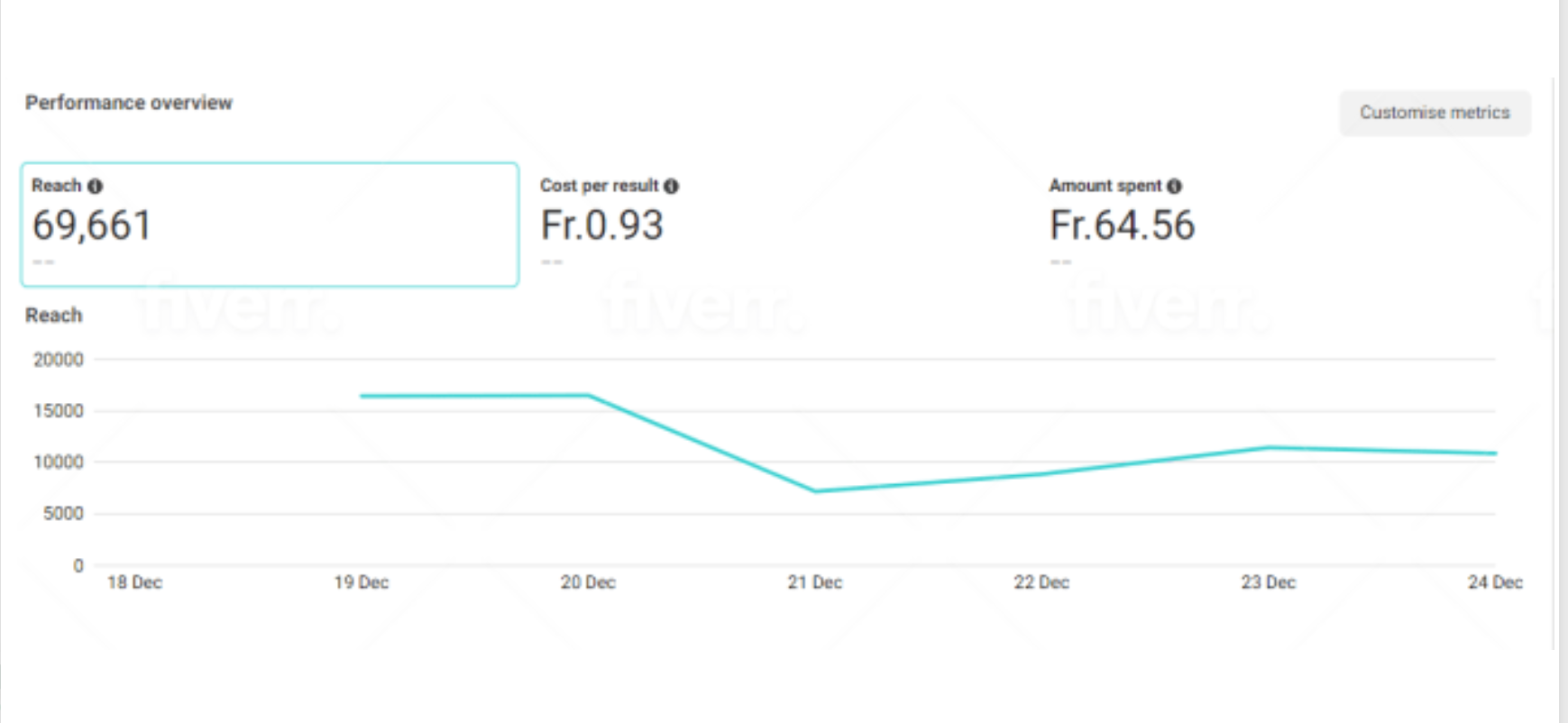Click the chart line point above 20 Dec

(x=589, y=395)
